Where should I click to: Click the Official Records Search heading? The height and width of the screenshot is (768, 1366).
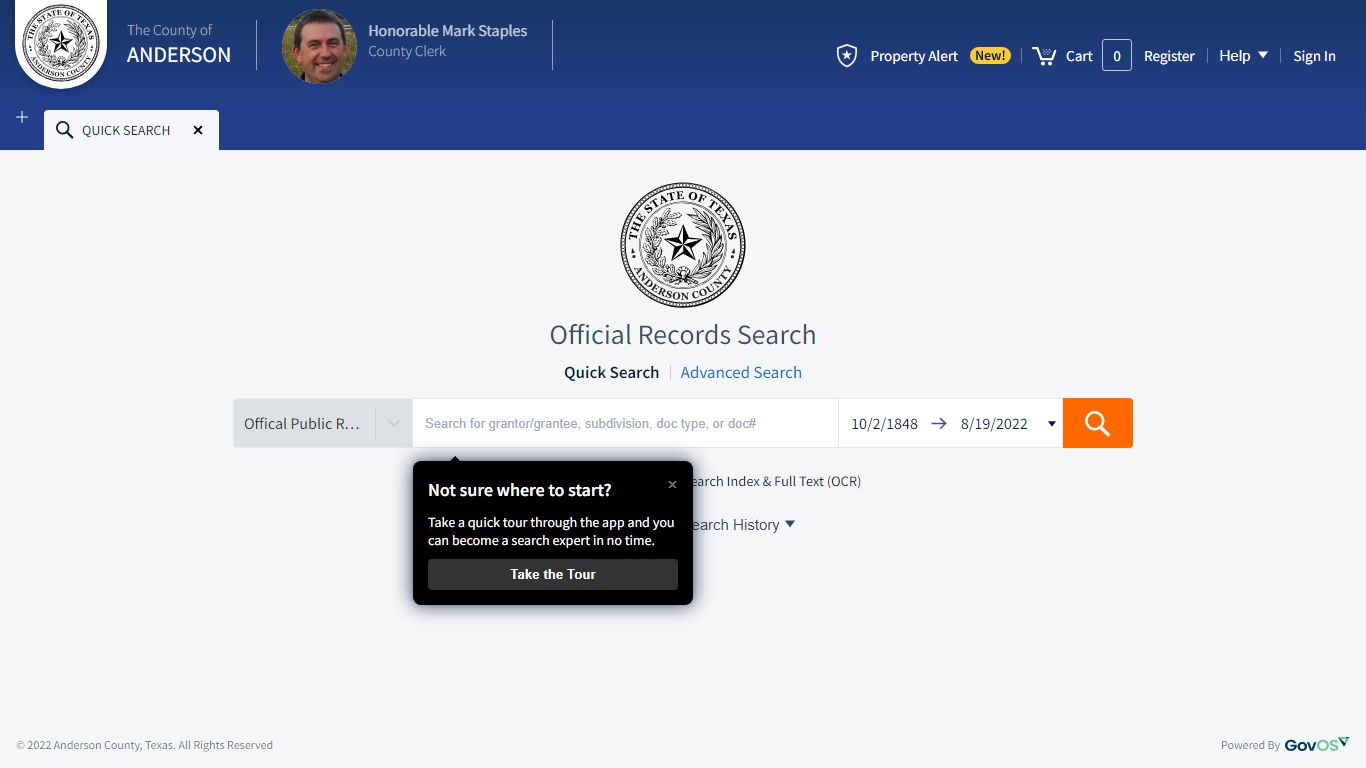tap(683, 334)
